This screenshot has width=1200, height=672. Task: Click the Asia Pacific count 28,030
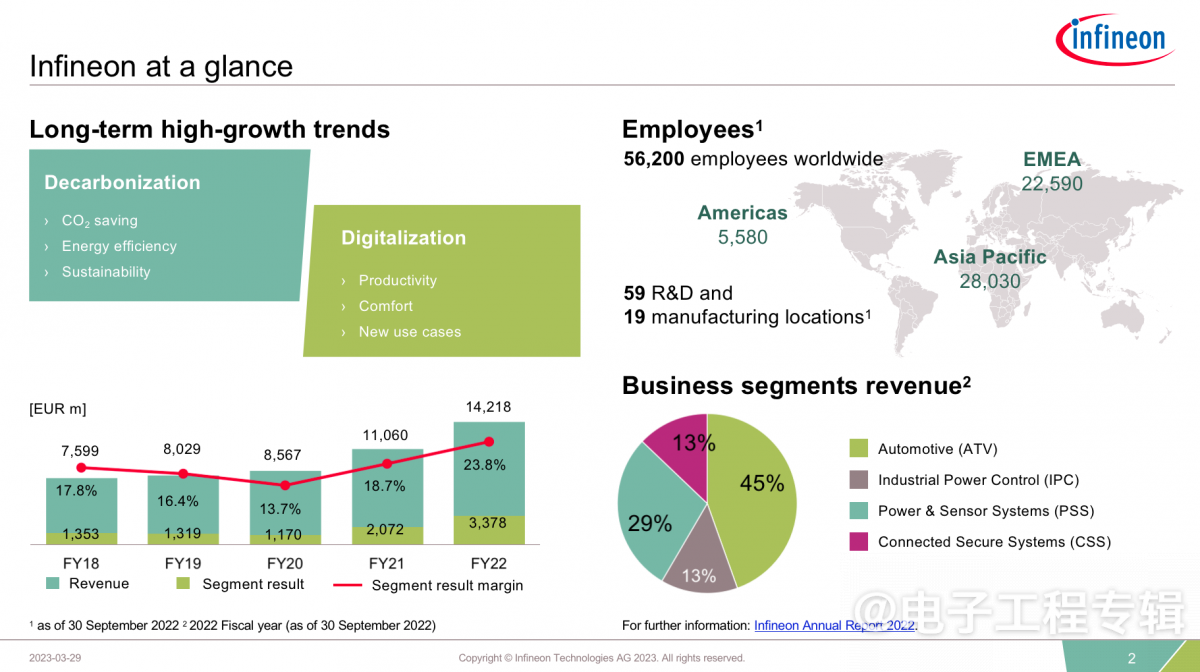[990, 281]
